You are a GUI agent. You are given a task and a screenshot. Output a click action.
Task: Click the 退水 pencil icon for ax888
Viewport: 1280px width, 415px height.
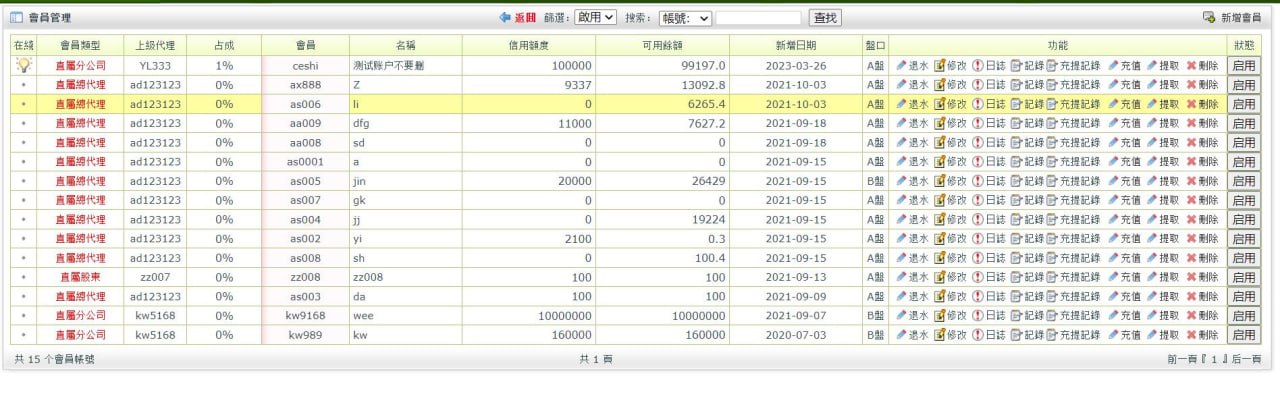pyautogui.click(x=901, y=85)
